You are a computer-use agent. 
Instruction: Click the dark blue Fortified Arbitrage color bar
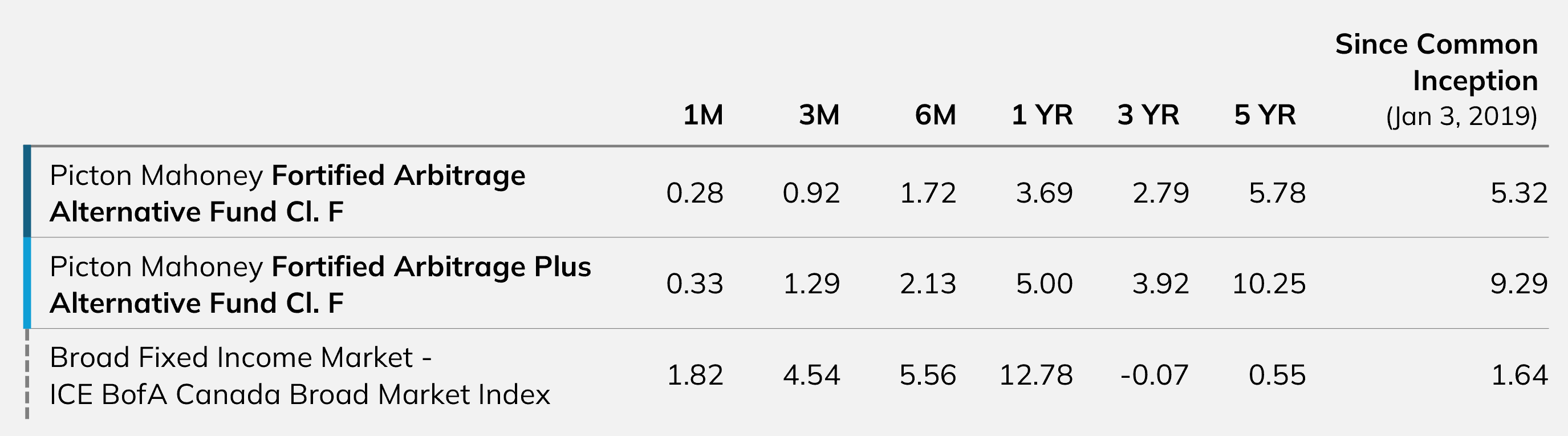point(27,191)
